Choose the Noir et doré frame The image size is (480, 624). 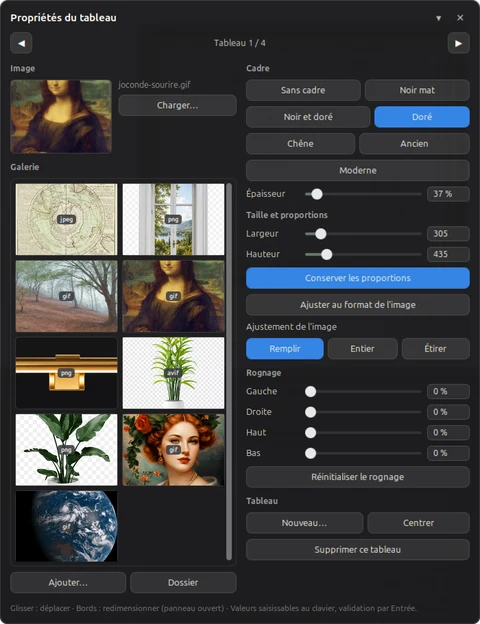point(308,117)
